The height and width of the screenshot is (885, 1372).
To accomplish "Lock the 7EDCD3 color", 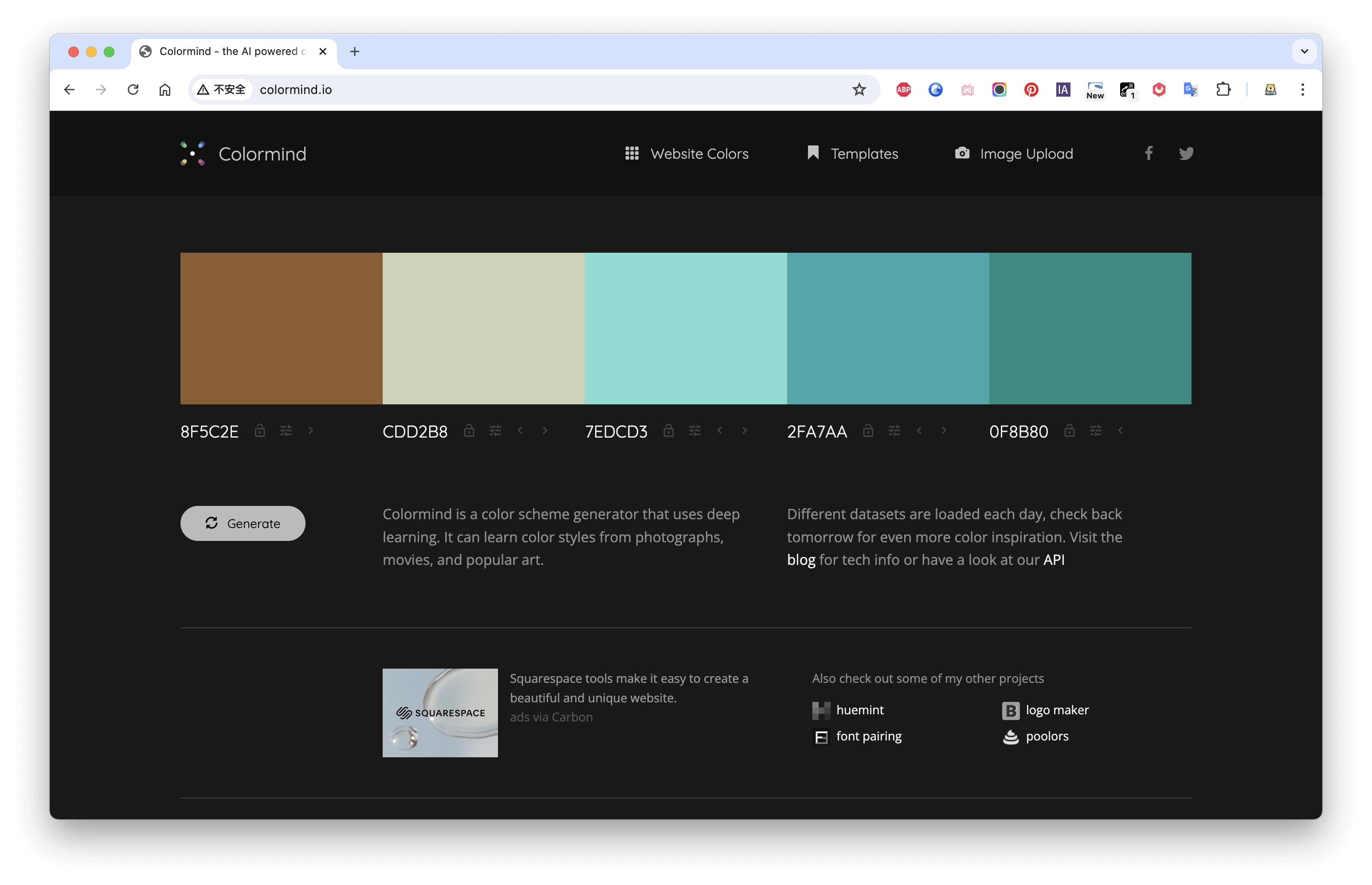I will coord(668,431).
